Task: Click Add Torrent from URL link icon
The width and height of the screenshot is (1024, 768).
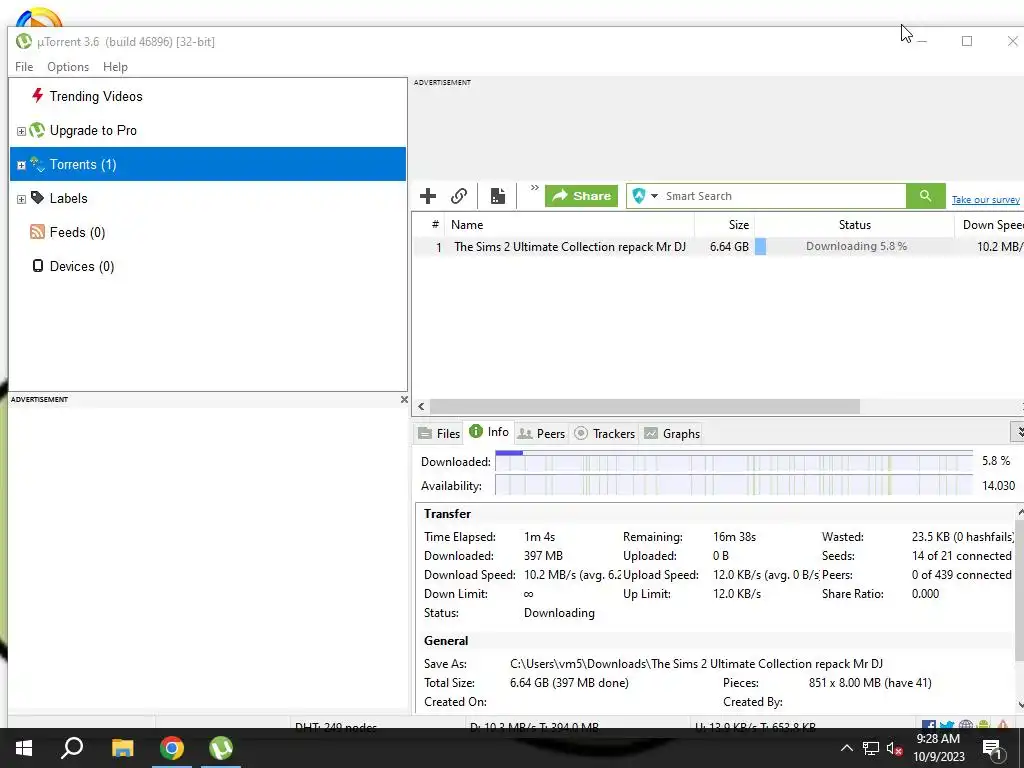Action: [459, 196]
